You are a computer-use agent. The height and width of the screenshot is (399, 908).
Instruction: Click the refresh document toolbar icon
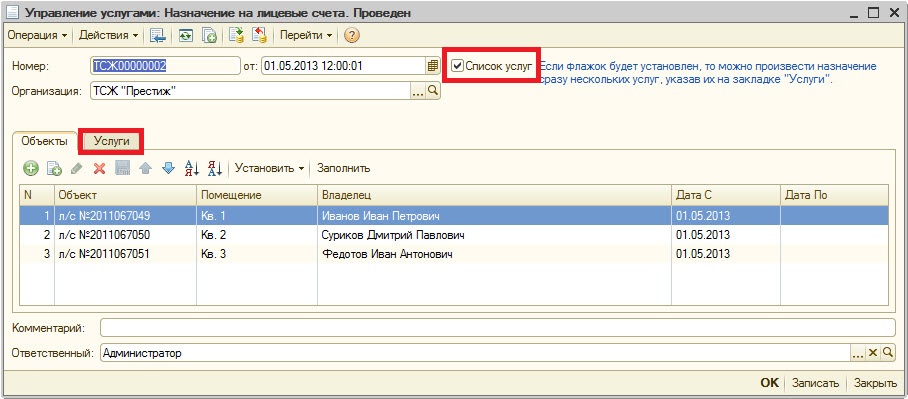point(185,35)
